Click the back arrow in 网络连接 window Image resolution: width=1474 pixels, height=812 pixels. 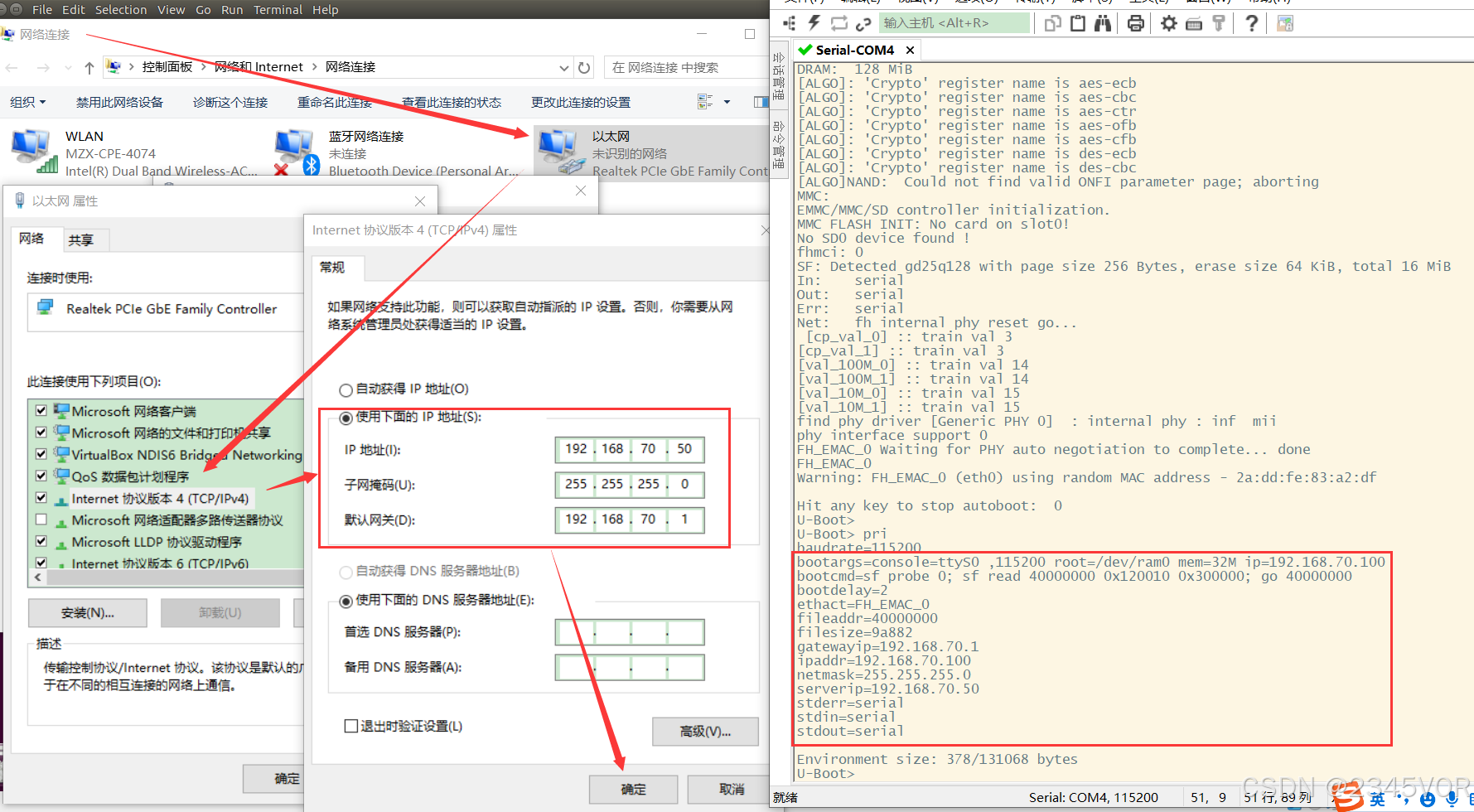(12, 67)
